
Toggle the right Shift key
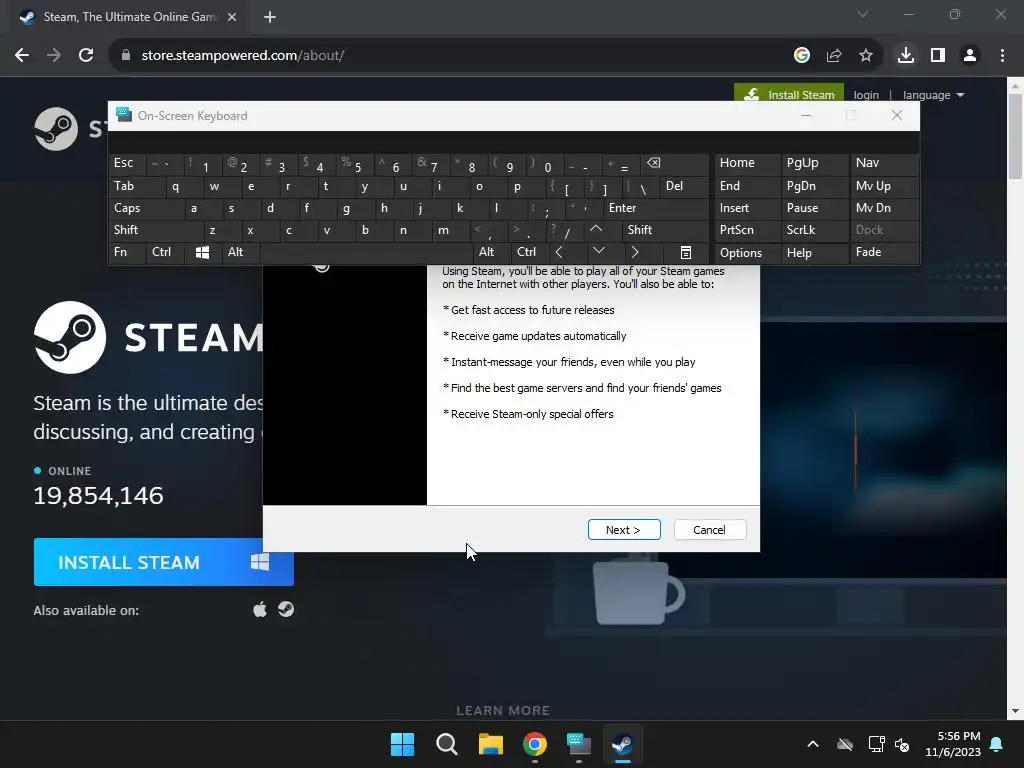pos(665,230)
